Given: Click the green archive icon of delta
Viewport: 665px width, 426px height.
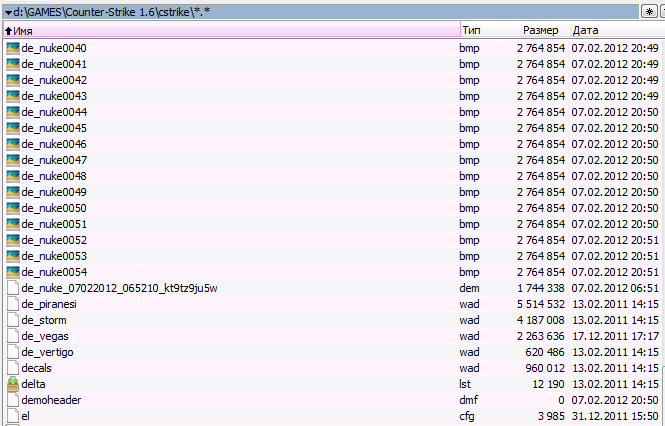Looking at the screenshot, I should click(13, 384).
